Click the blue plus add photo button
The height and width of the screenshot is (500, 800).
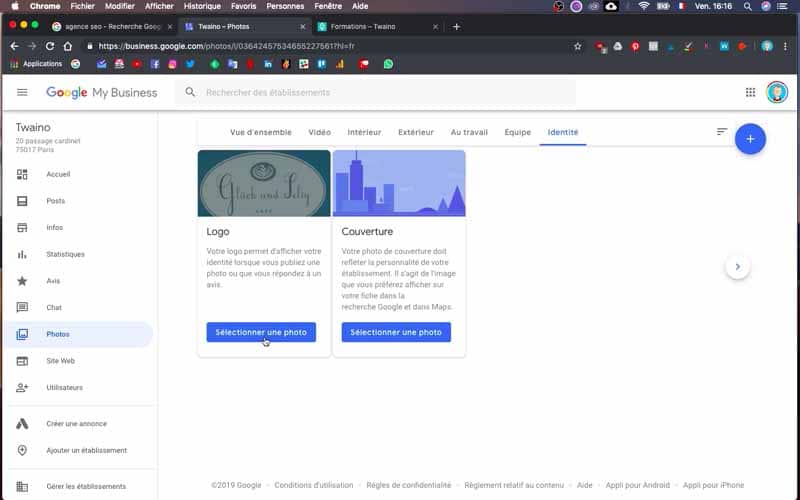point(750,139)
